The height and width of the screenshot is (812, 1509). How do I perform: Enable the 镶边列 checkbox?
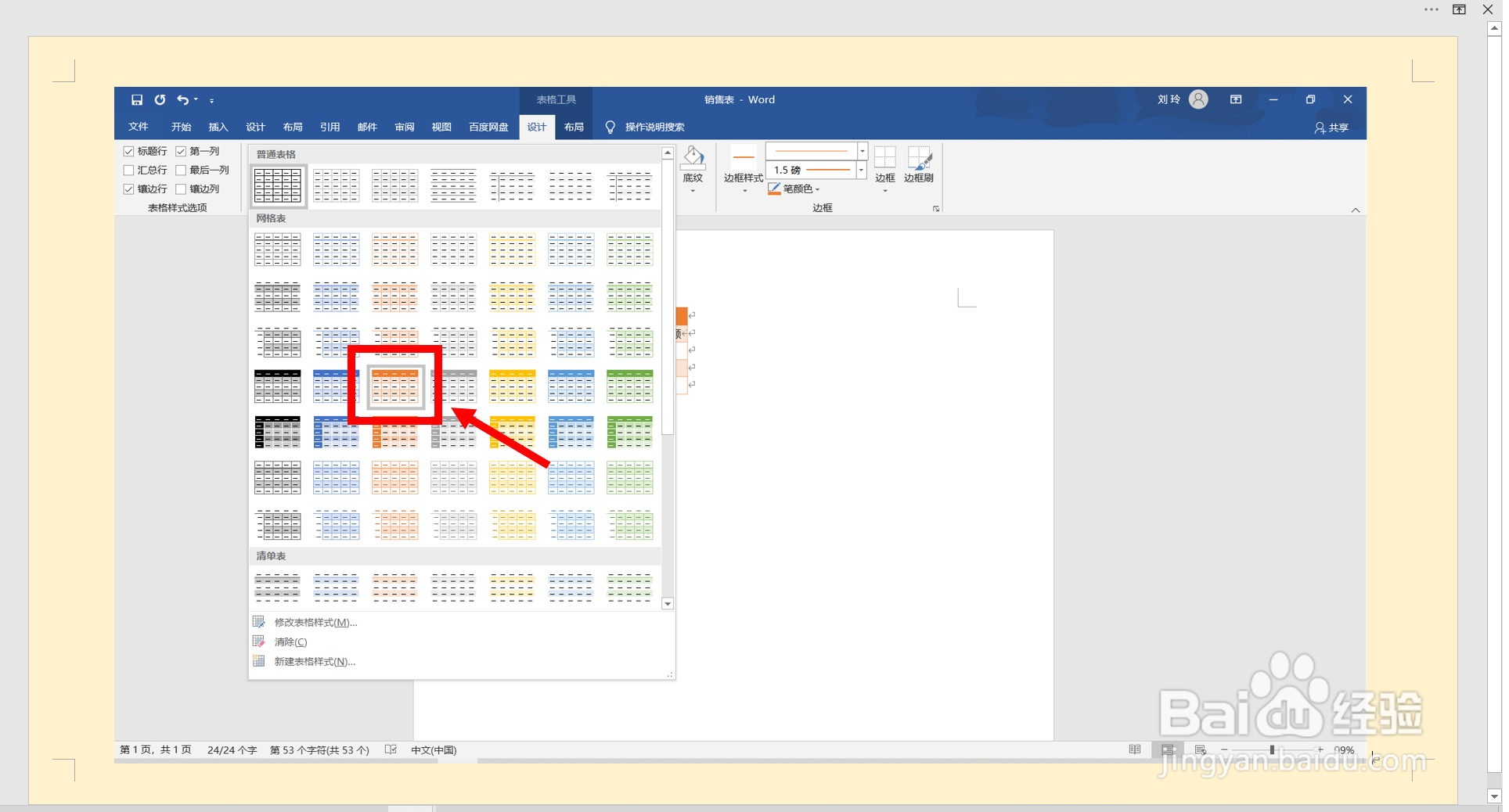tap(181, 189)
